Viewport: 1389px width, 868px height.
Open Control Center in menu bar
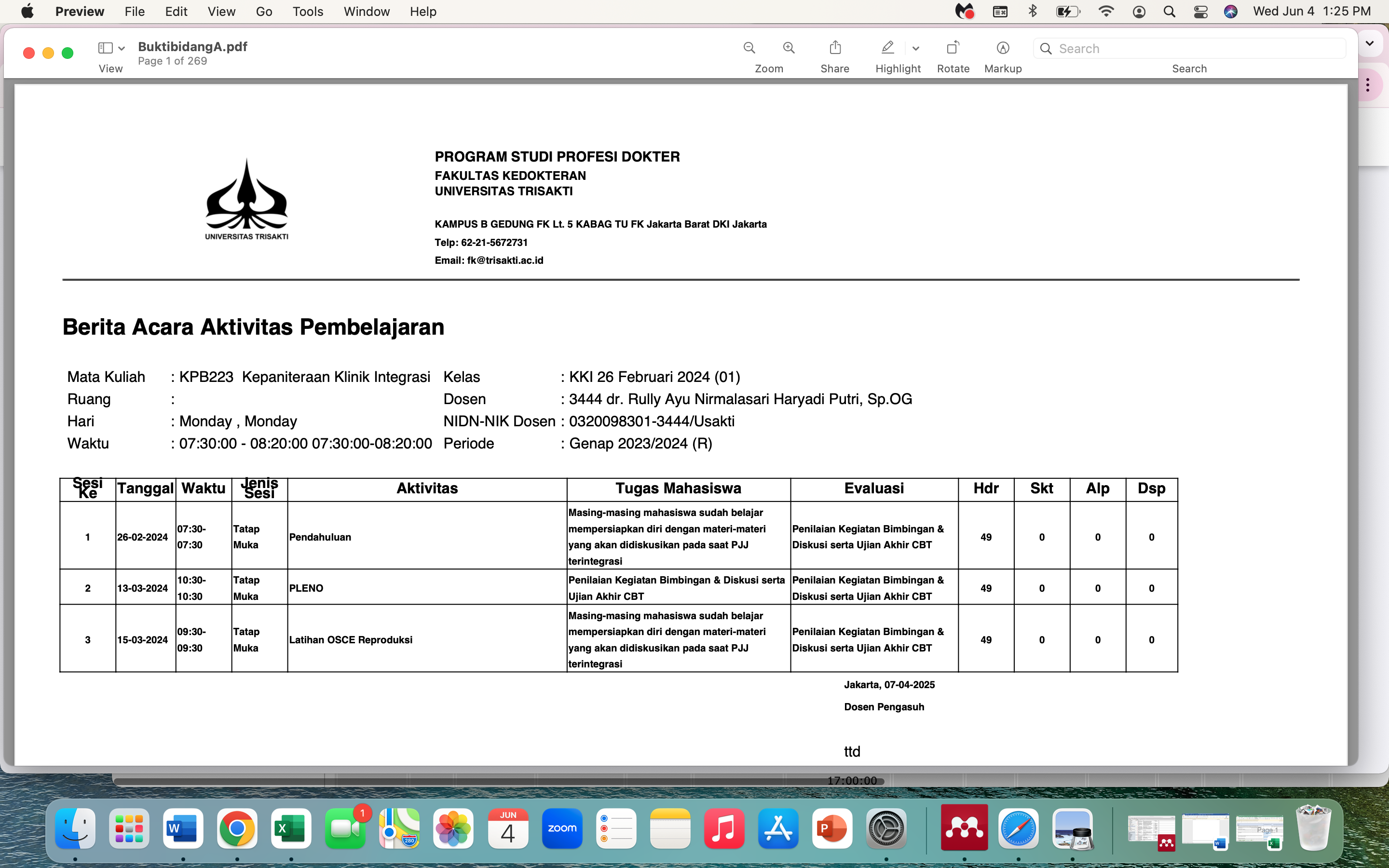(x=1200, y=12)
